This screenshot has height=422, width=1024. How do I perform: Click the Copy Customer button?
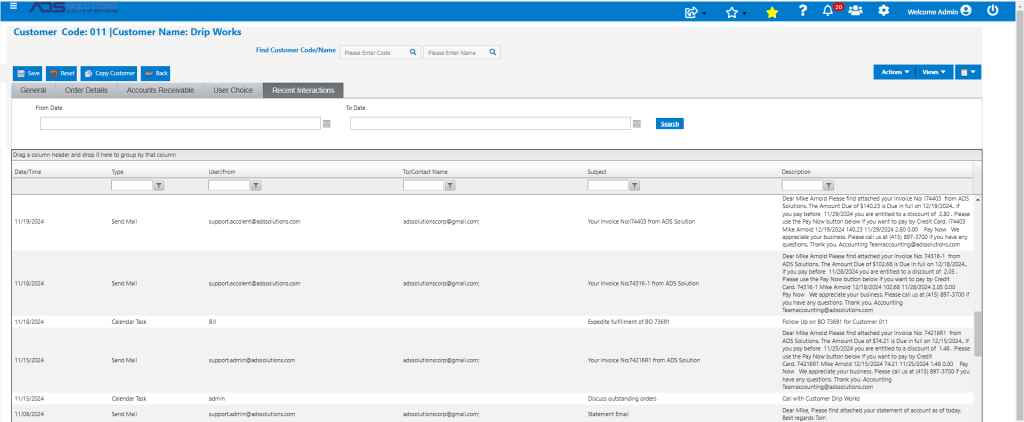(x=109, y=73)
